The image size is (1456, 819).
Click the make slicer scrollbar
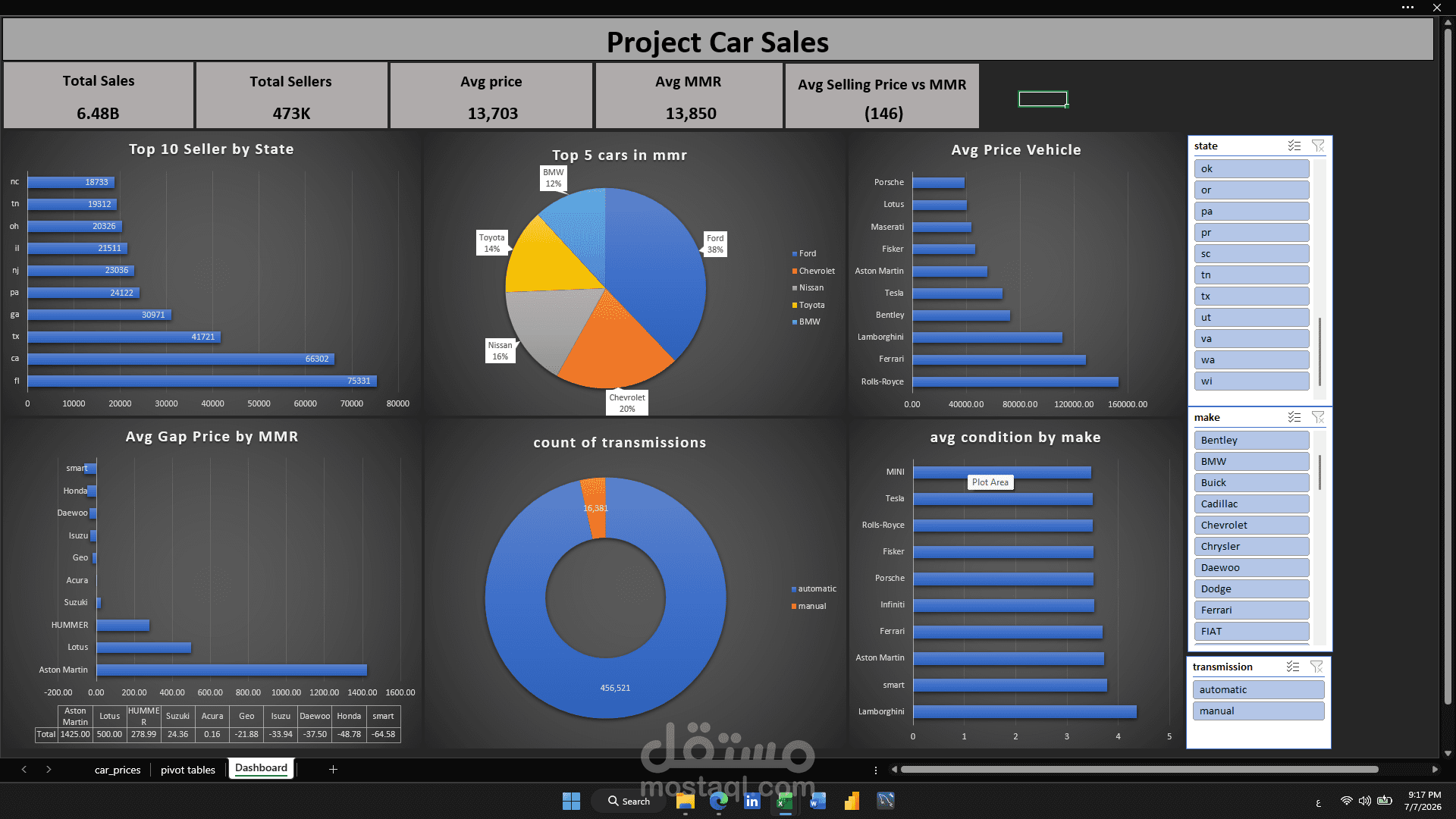click(x=1320, y=472)
